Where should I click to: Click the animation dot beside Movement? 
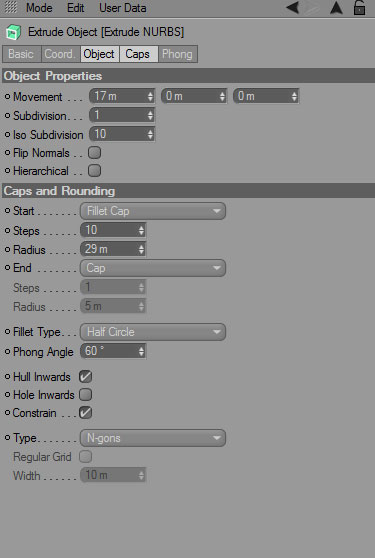click(7, 96)
